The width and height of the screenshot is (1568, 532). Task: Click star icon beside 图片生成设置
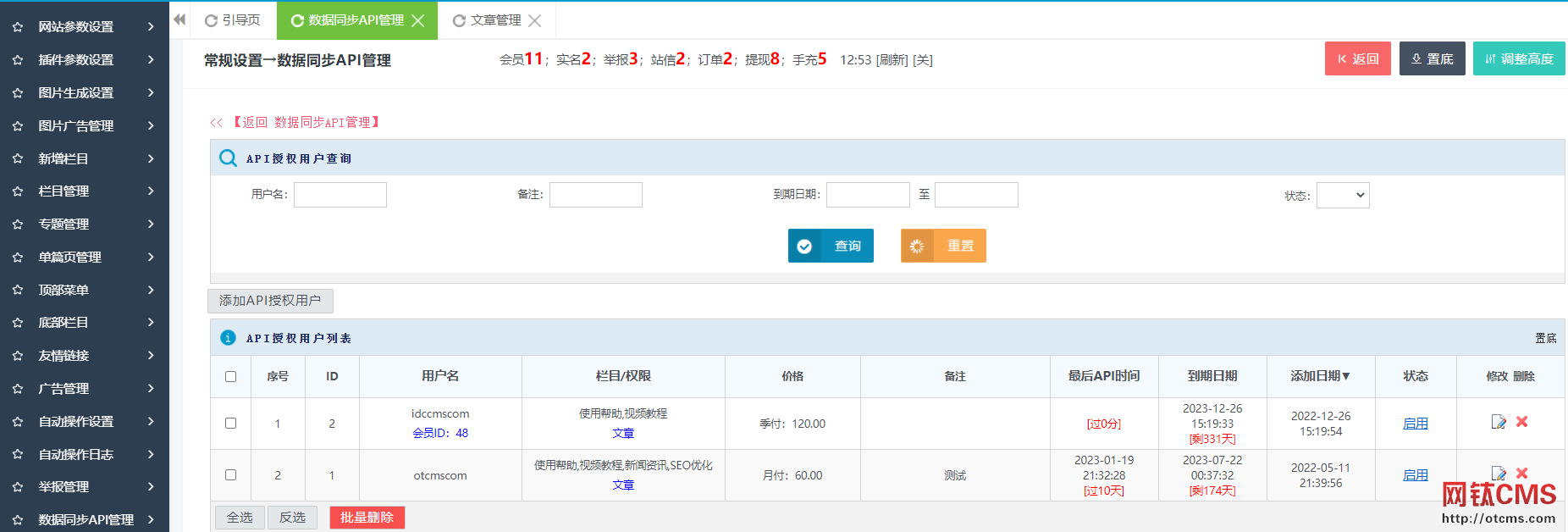(18, 93)
